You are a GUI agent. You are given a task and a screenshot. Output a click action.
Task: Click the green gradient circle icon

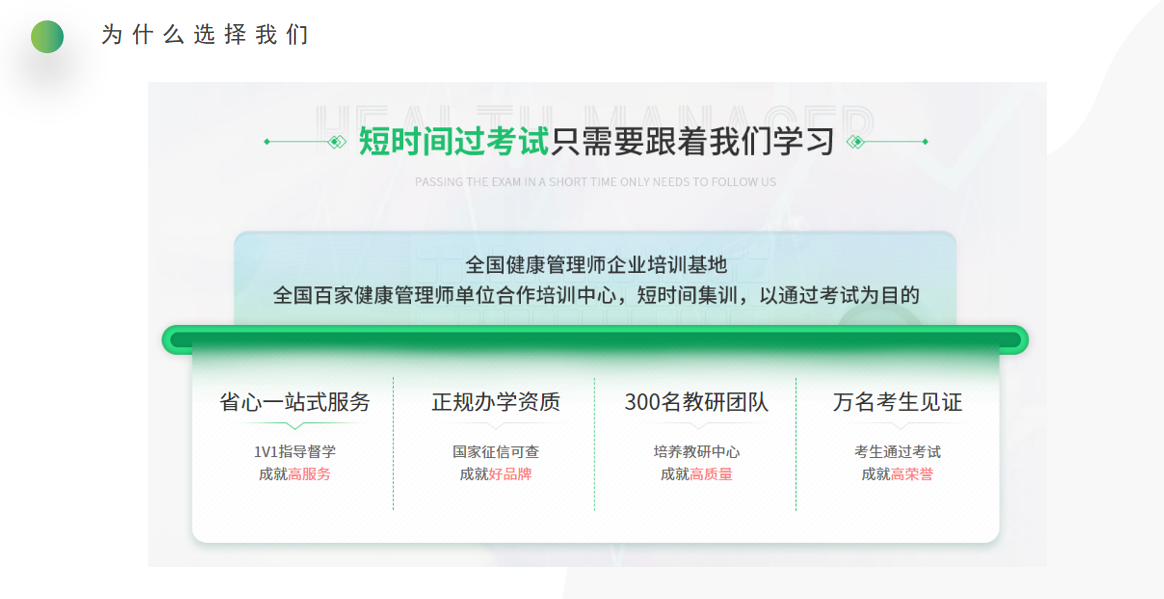tap(47, 37)
